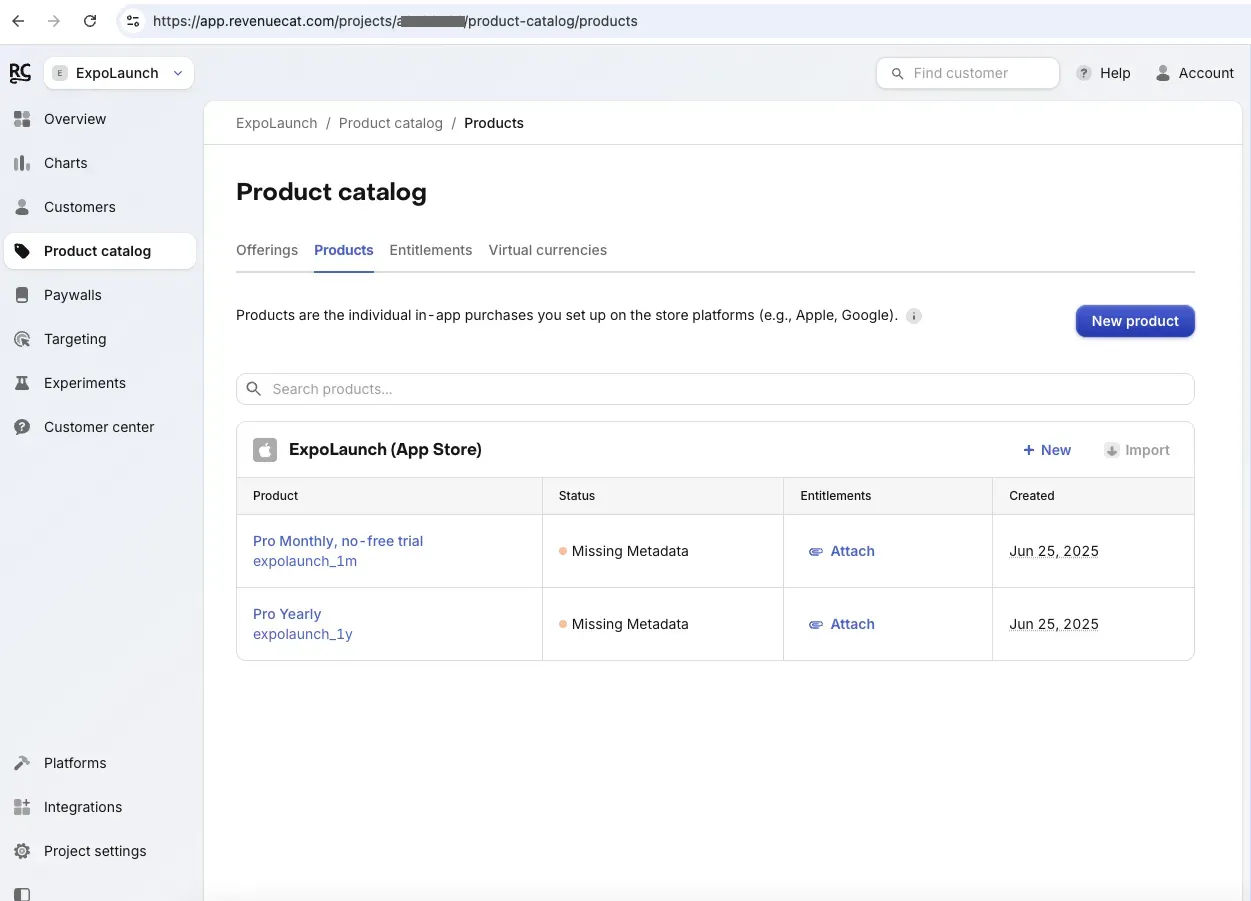Click the browser address bar URL
1251x901 pixels.
click(x=395, y=21)
